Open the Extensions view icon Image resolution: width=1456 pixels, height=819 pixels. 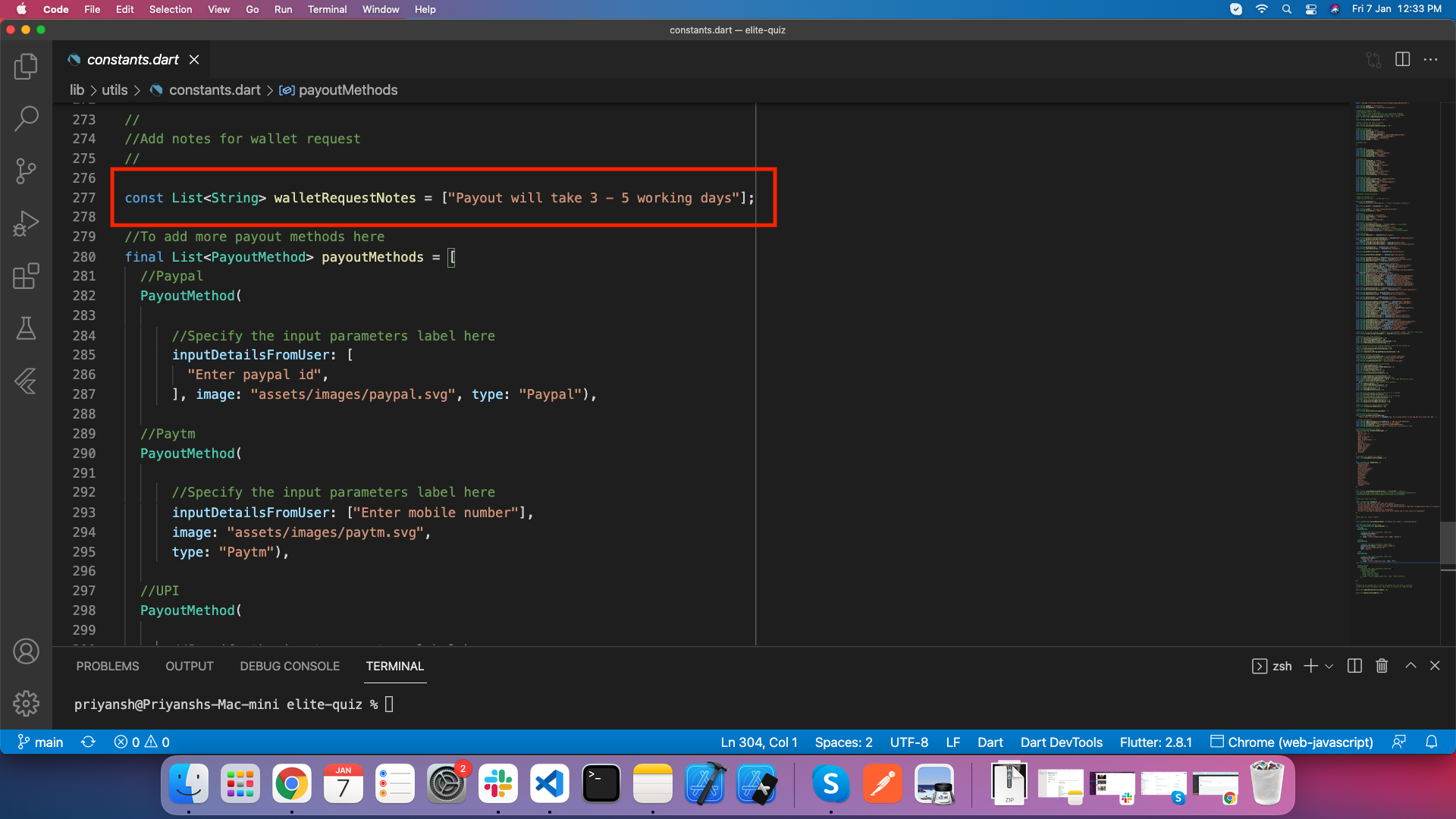26,276
